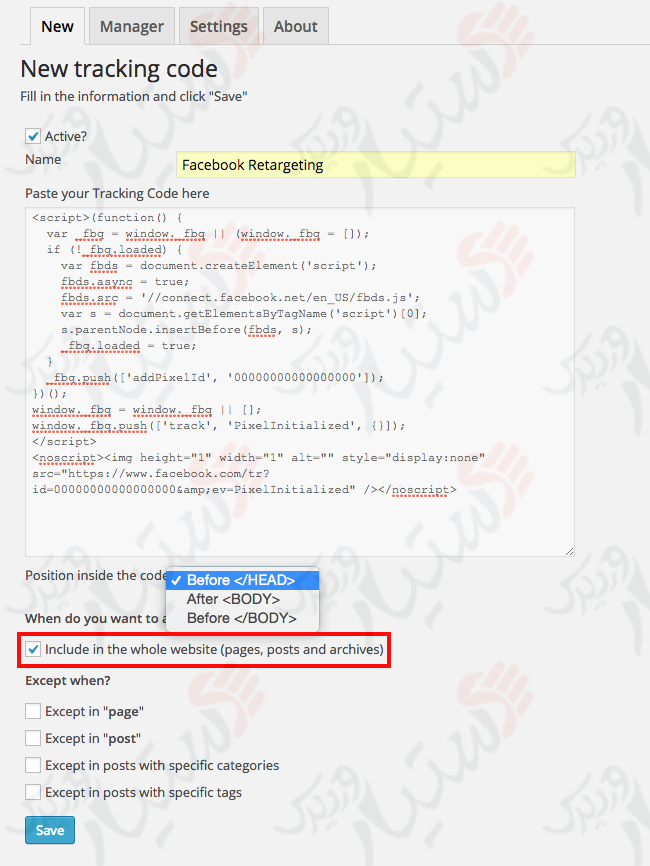Screen dimensions: 650x866
Task: Open the About tab
Action: point(295,26)
